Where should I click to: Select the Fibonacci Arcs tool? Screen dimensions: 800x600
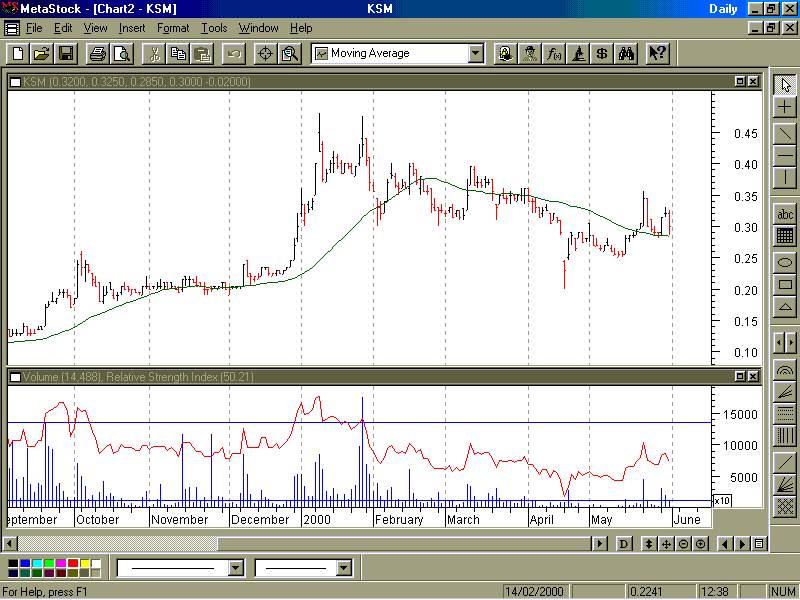click(x=785, y=370)
